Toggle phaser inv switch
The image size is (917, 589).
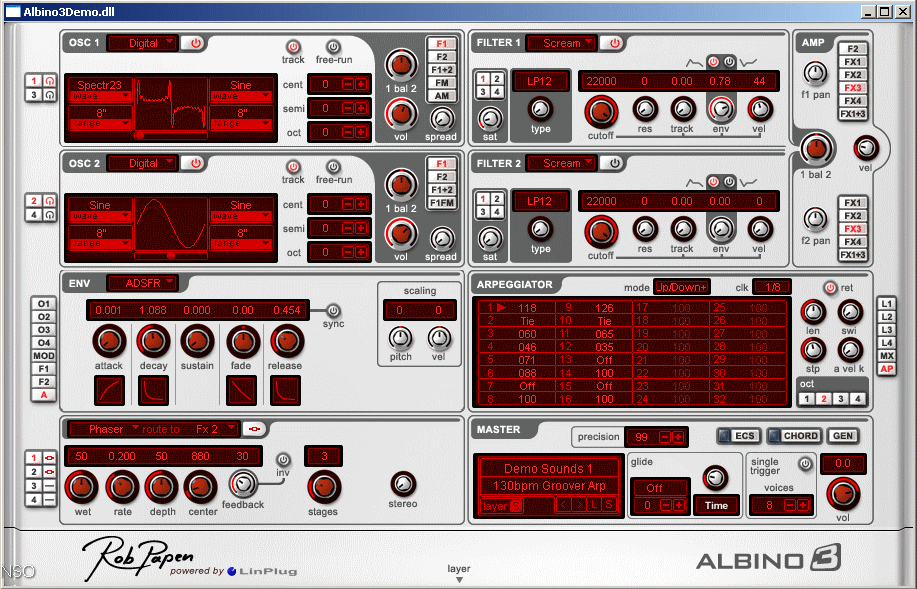click(282, 459)
